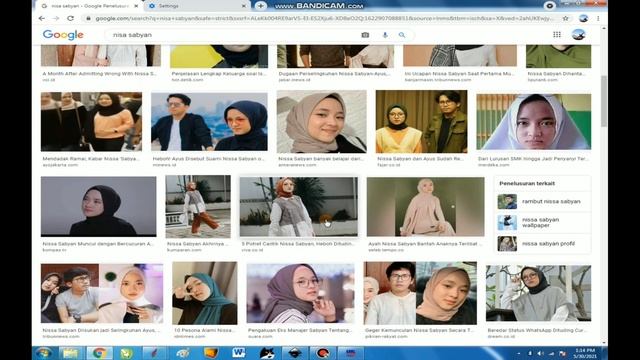Open Google account avatar beside apps grid
Screen dimensions: 640x360
tap(578, 35)
